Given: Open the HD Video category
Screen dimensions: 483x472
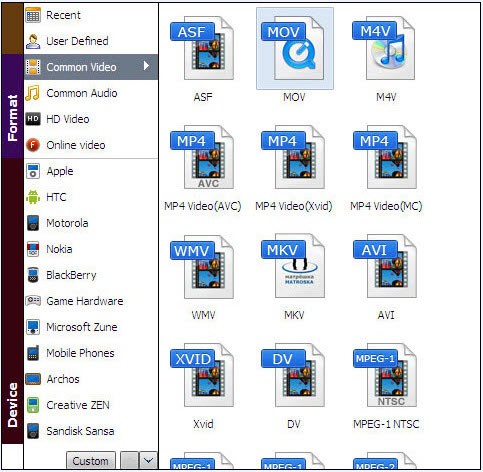Looking at the screenshot, I should pos(91,119).
